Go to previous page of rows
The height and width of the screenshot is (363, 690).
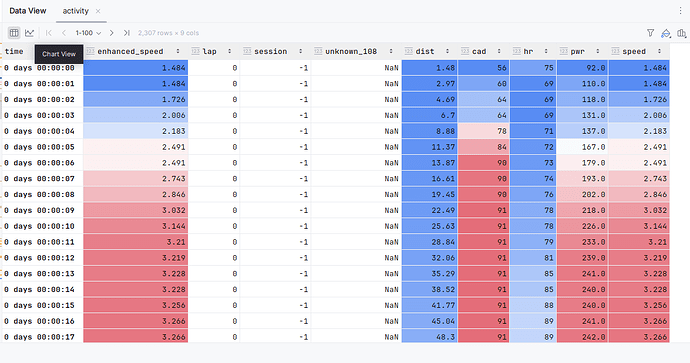coord(64,33)
